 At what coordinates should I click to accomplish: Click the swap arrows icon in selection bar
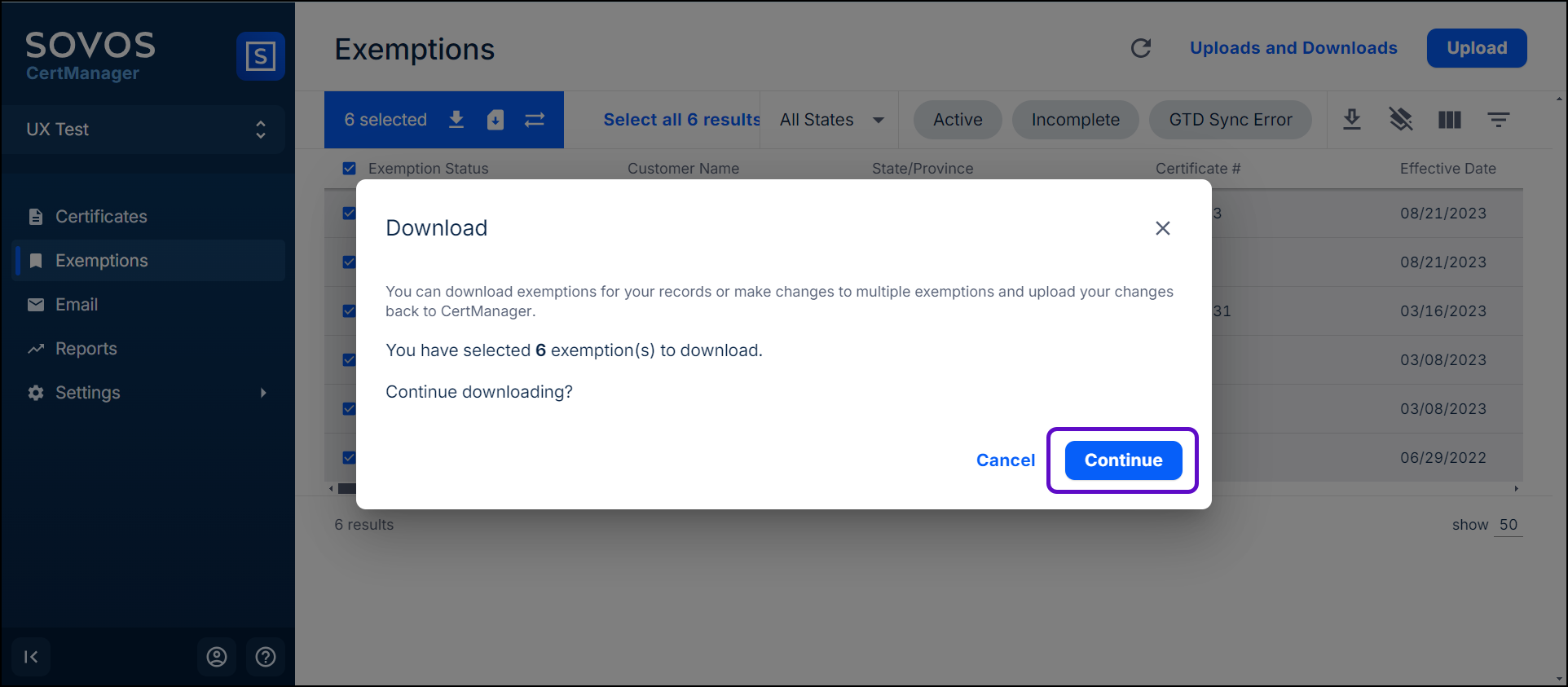pos(535,120)
